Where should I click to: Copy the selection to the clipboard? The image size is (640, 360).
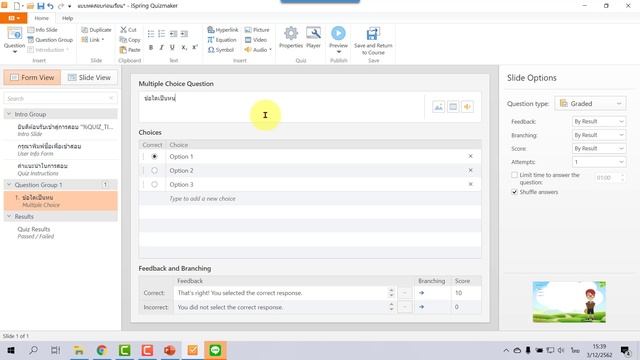coord(130,40)
